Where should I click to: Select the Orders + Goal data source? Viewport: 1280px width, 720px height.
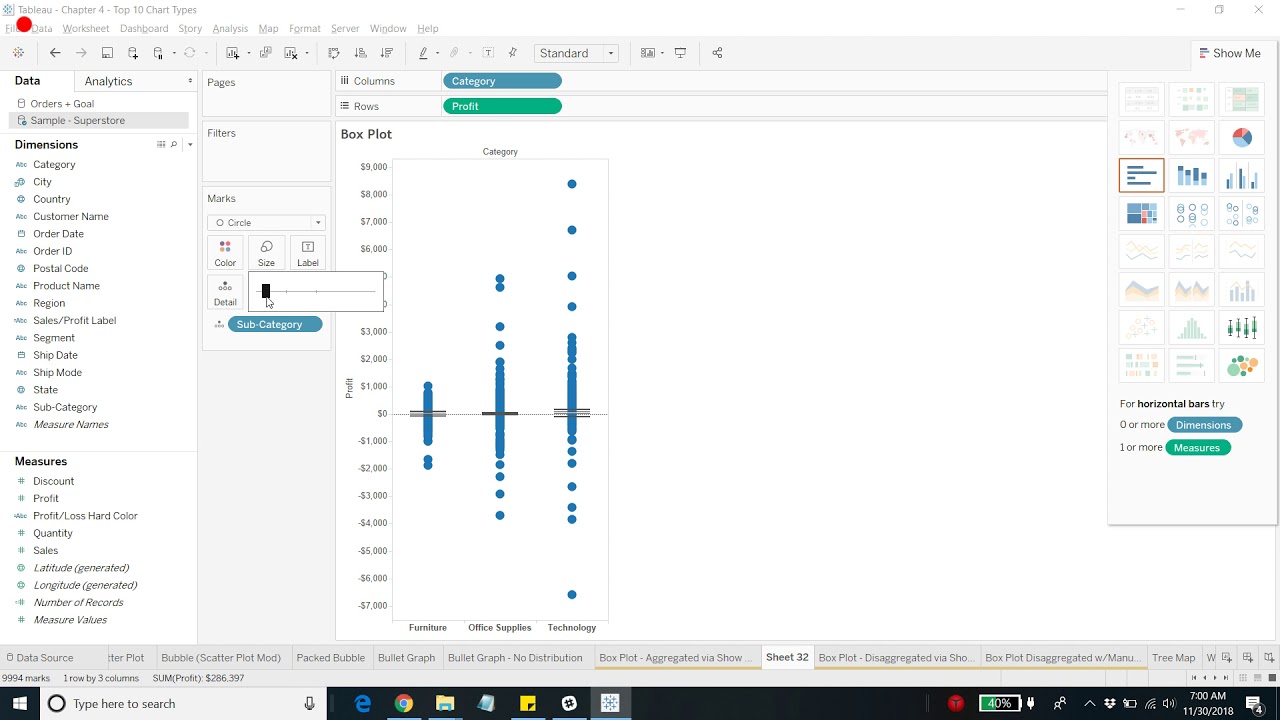[62, 104]
